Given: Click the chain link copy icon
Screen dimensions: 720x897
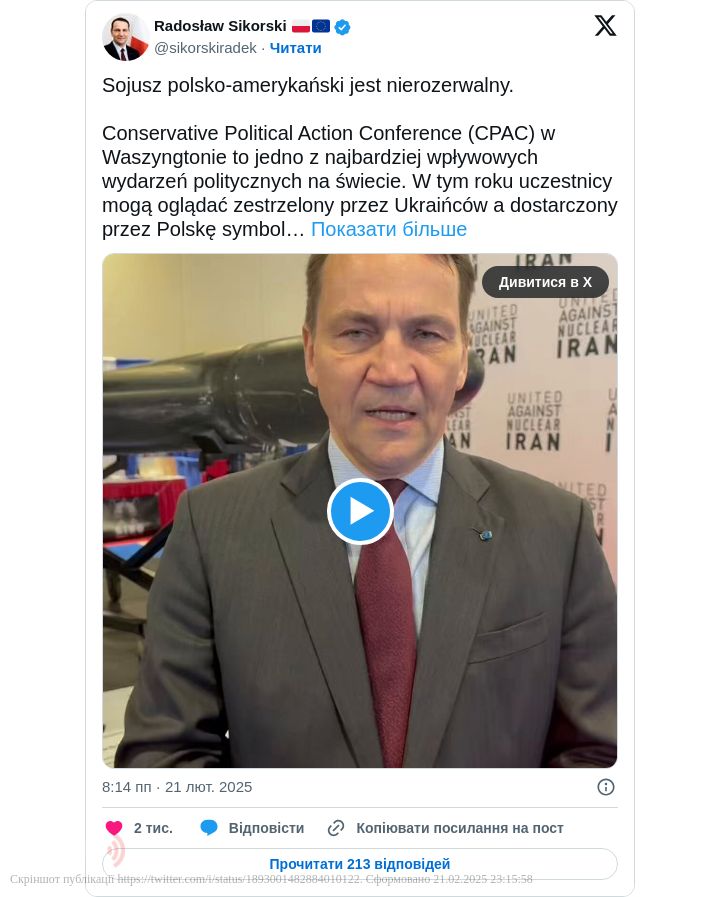Looking at the screenshot, I should 336,828.
